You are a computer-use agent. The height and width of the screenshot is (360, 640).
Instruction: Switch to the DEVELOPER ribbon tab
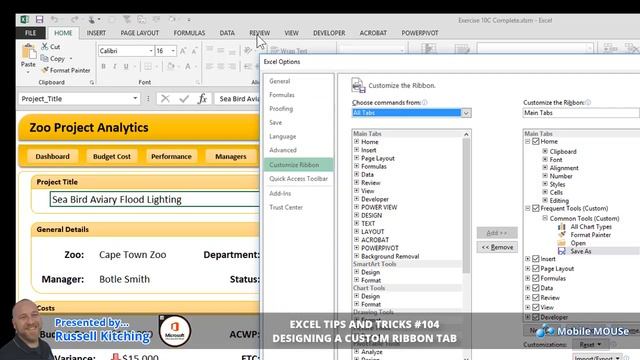(329, 33)
